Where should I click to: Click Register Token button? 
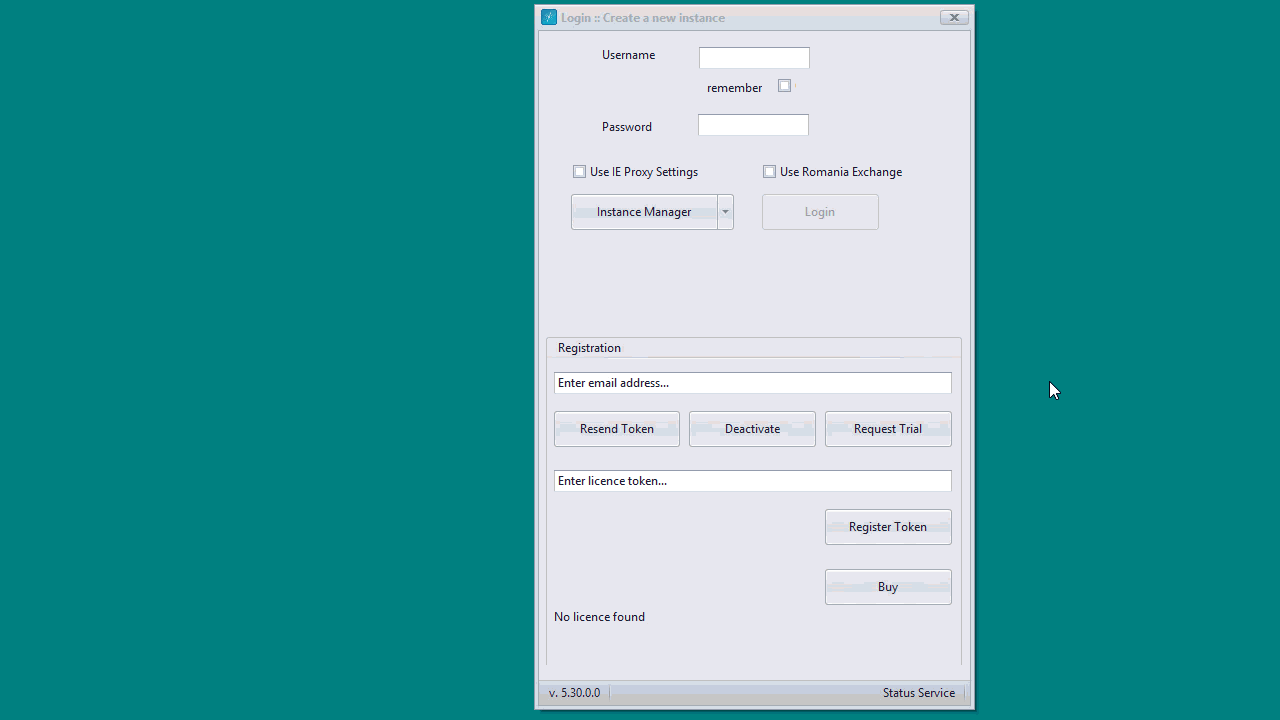pos(888,527)
